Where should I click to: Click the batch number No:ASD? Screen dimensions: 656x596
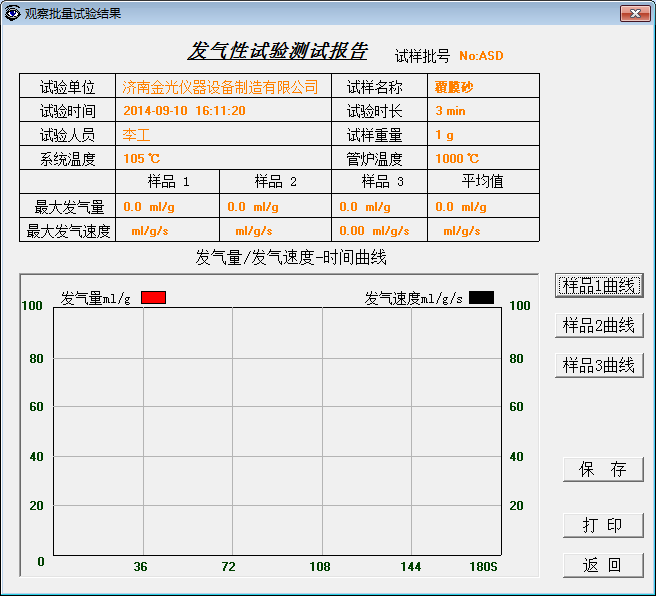click(x=481, y=56)
